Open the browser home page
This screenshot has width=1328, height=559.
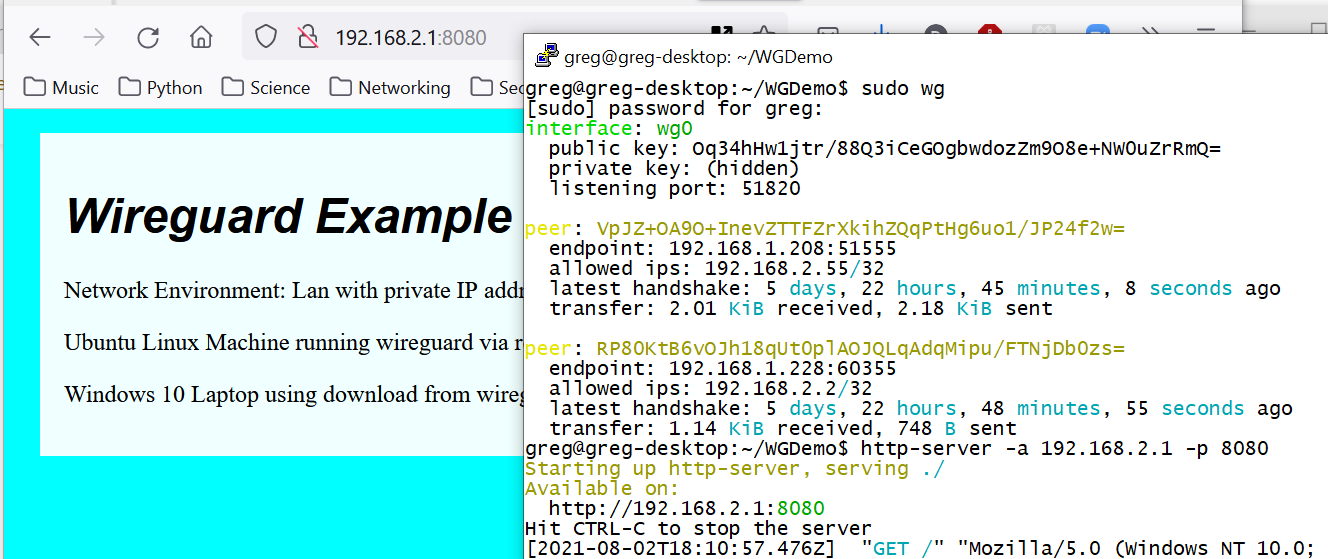click(x=202, y=38)
